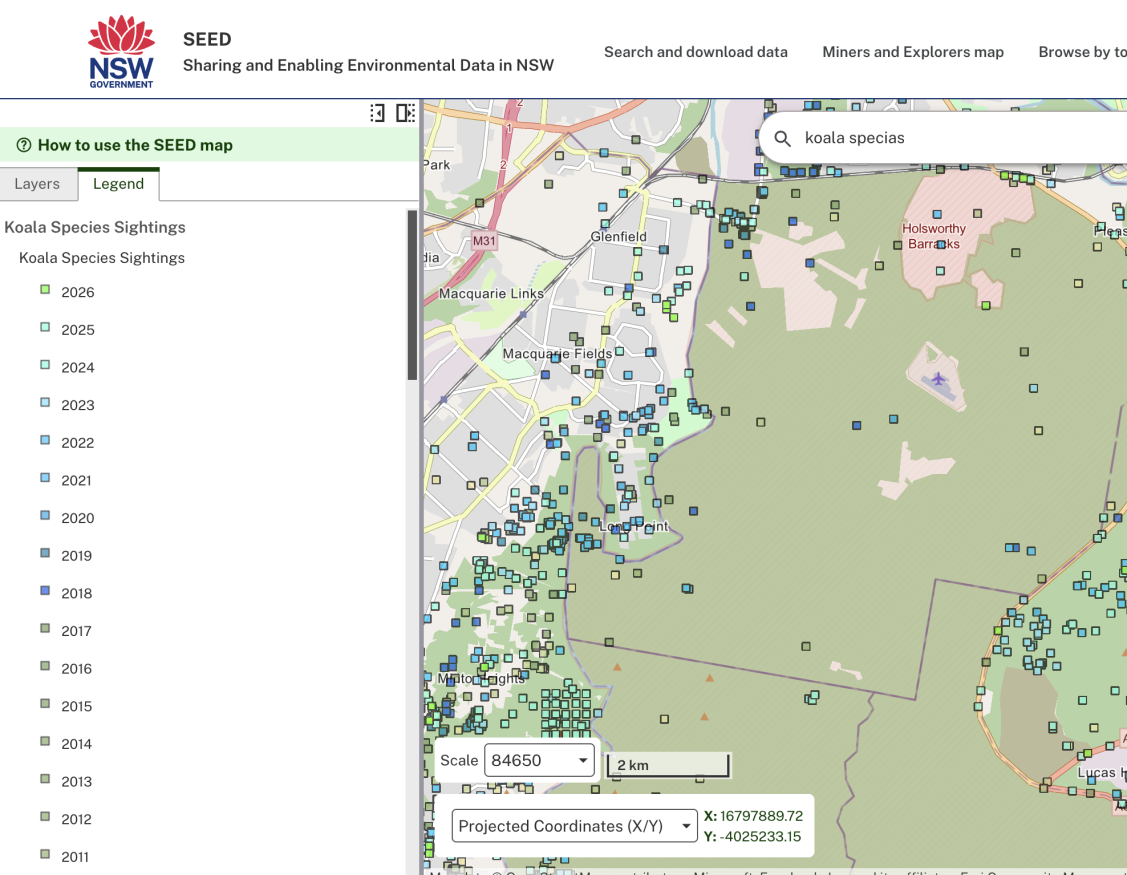The width and height of the screenshot is (1127, 875).
Task: Click the 2022 legend entry text
Action: [x=78, y=443]
